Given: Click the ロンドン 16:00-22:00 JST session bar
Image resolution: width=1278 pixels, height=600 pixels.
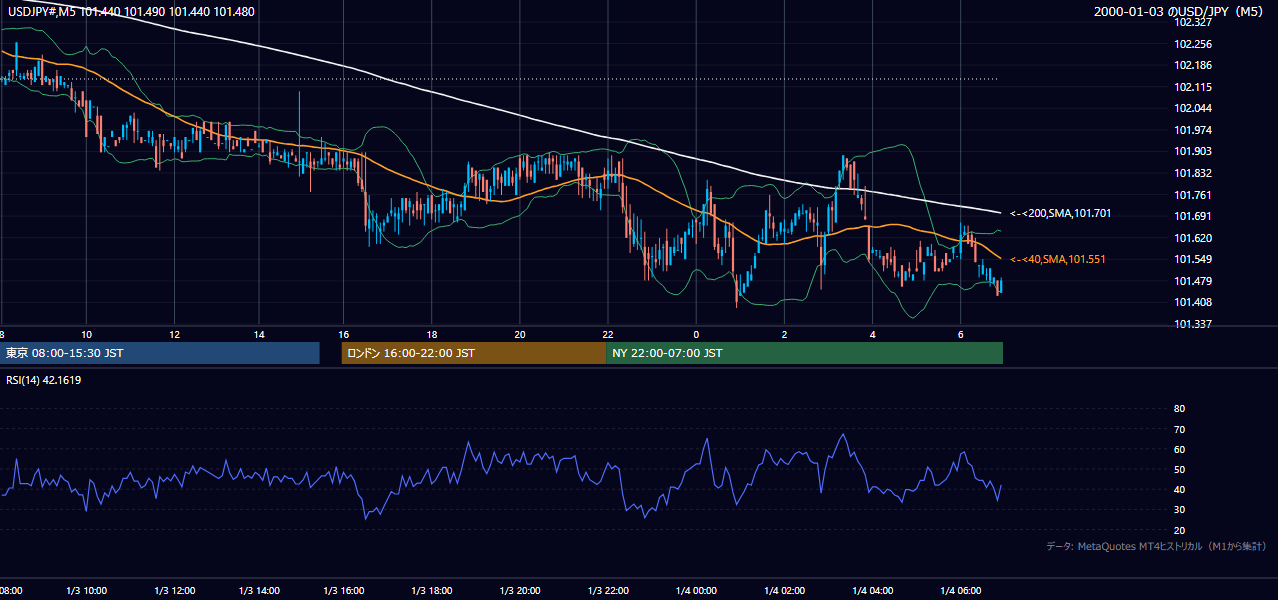Looking at the screenshot, I should click(x=473, y=353).
